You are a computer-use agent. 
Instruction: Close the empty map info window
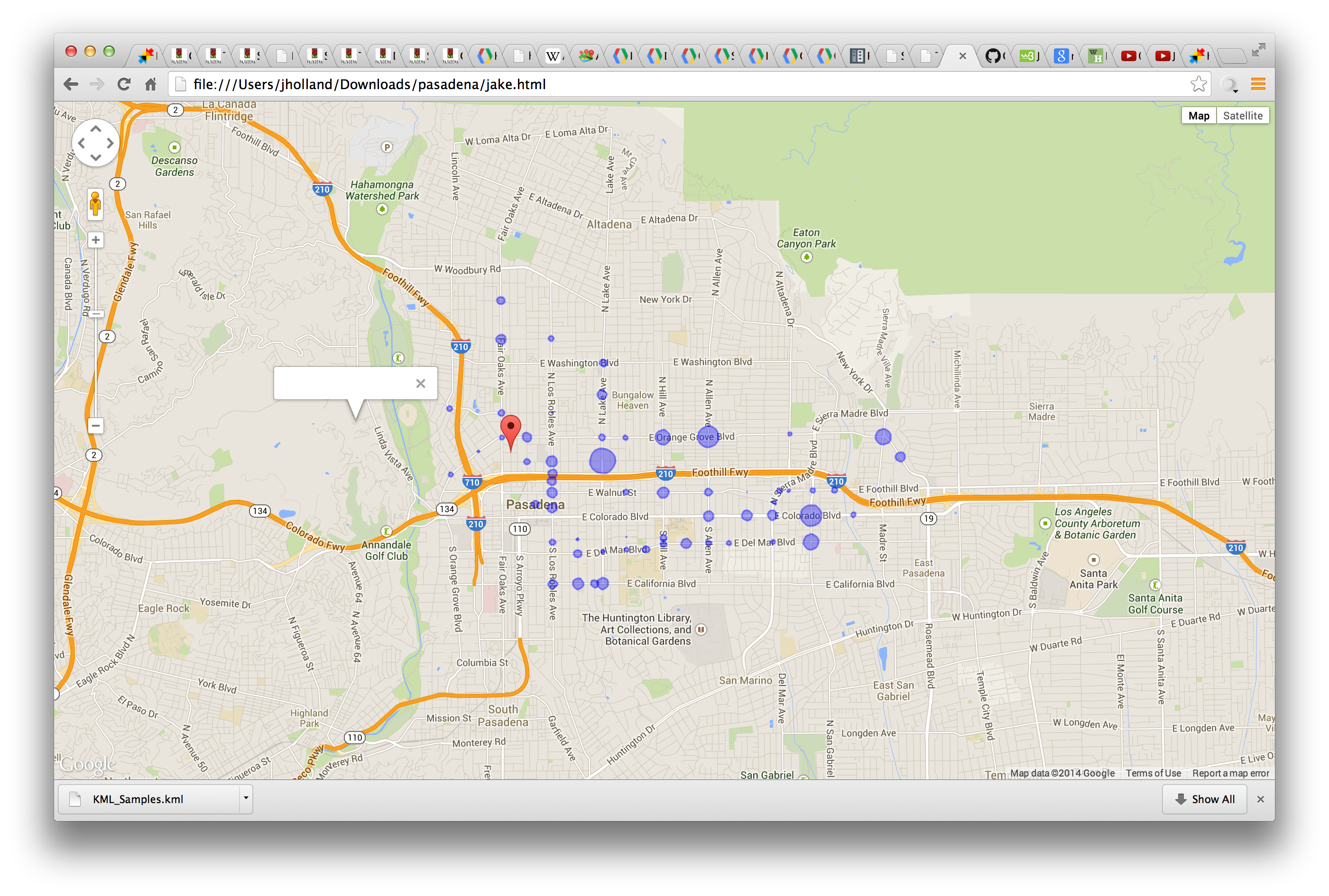point(420,384)
